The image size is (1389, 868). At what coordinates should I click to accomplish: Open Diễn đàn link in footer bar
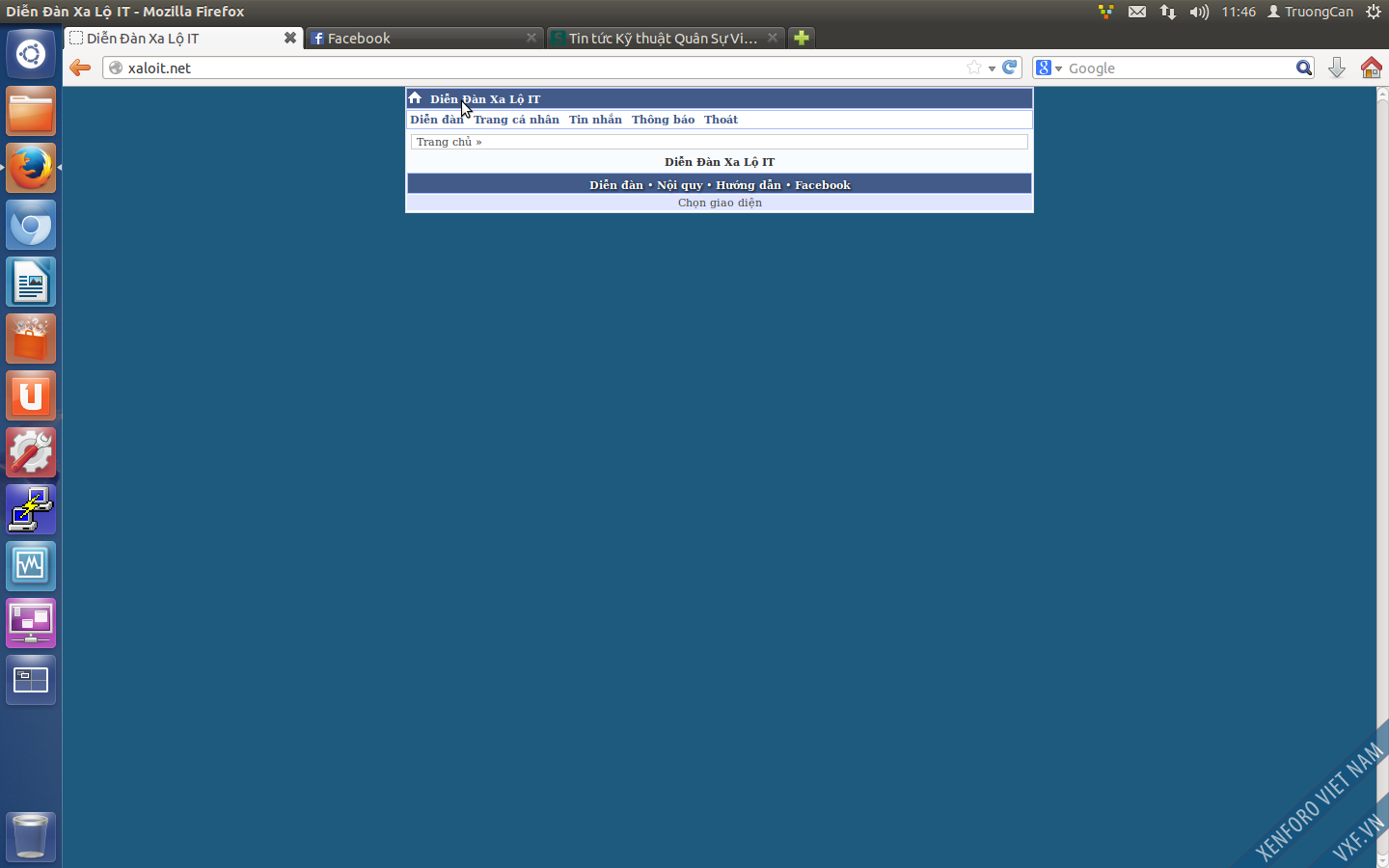click(616, 185)
